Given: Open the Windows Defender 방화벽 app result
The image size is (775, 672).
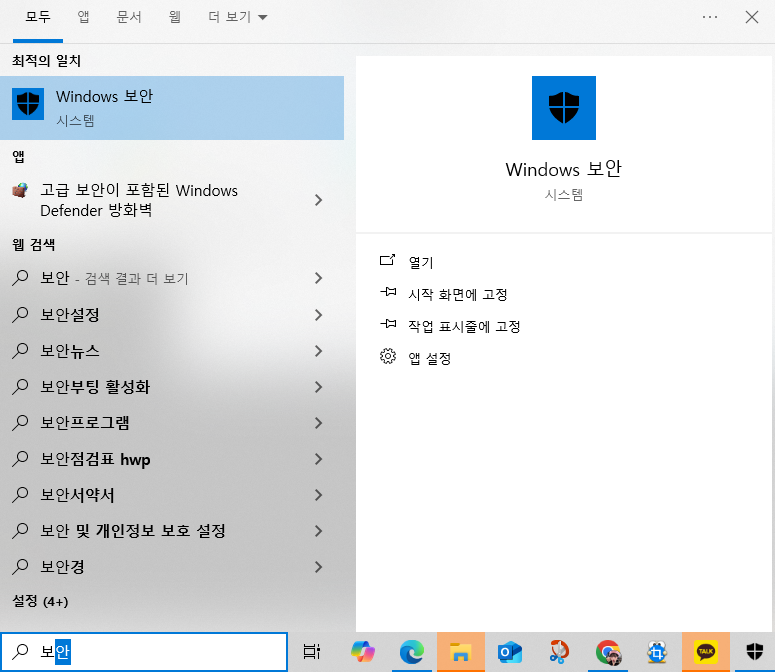Looking at the screenshot, I should point(172,200).
